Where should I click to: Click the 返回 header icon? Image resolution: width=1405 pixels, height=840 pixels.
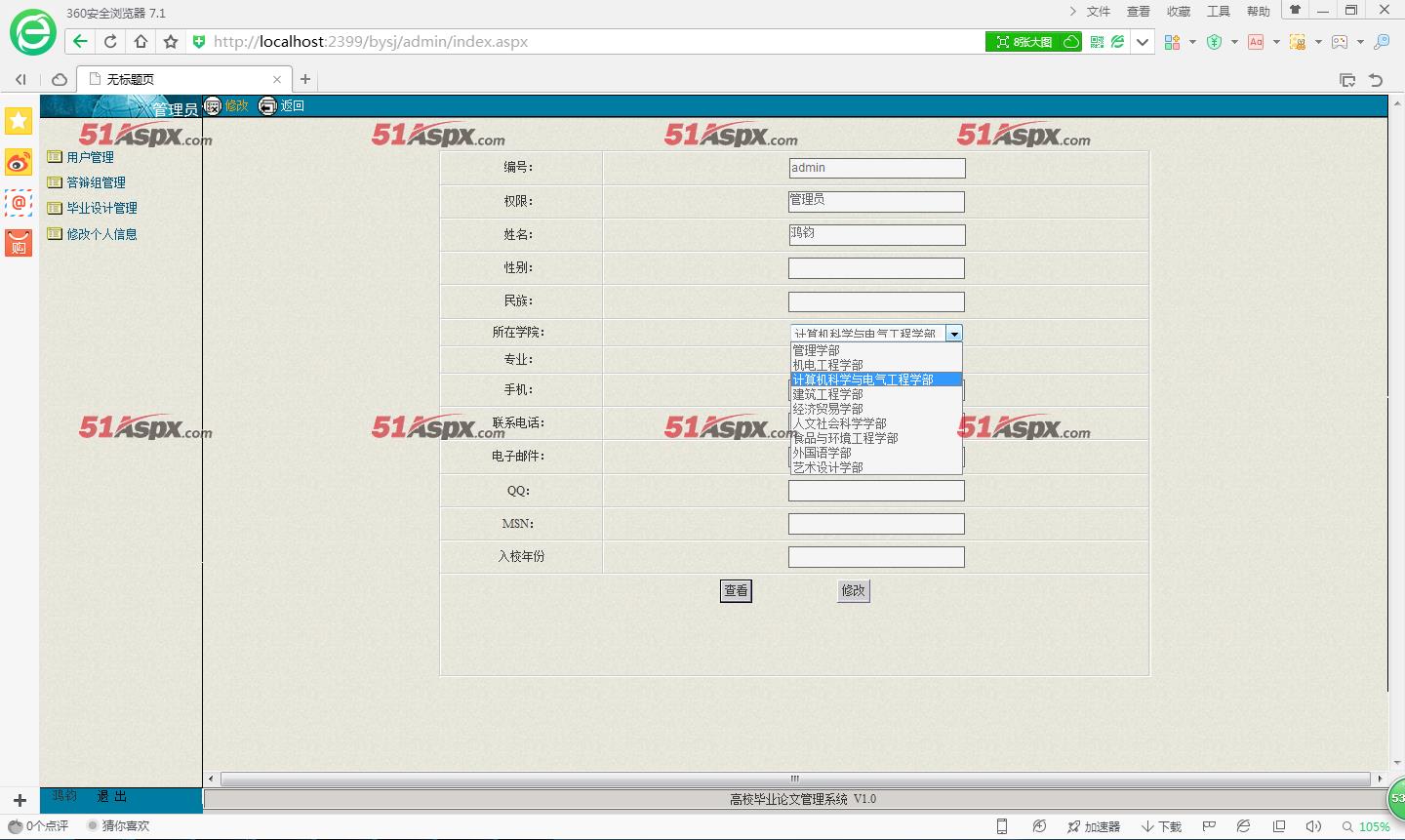point(267,106)
